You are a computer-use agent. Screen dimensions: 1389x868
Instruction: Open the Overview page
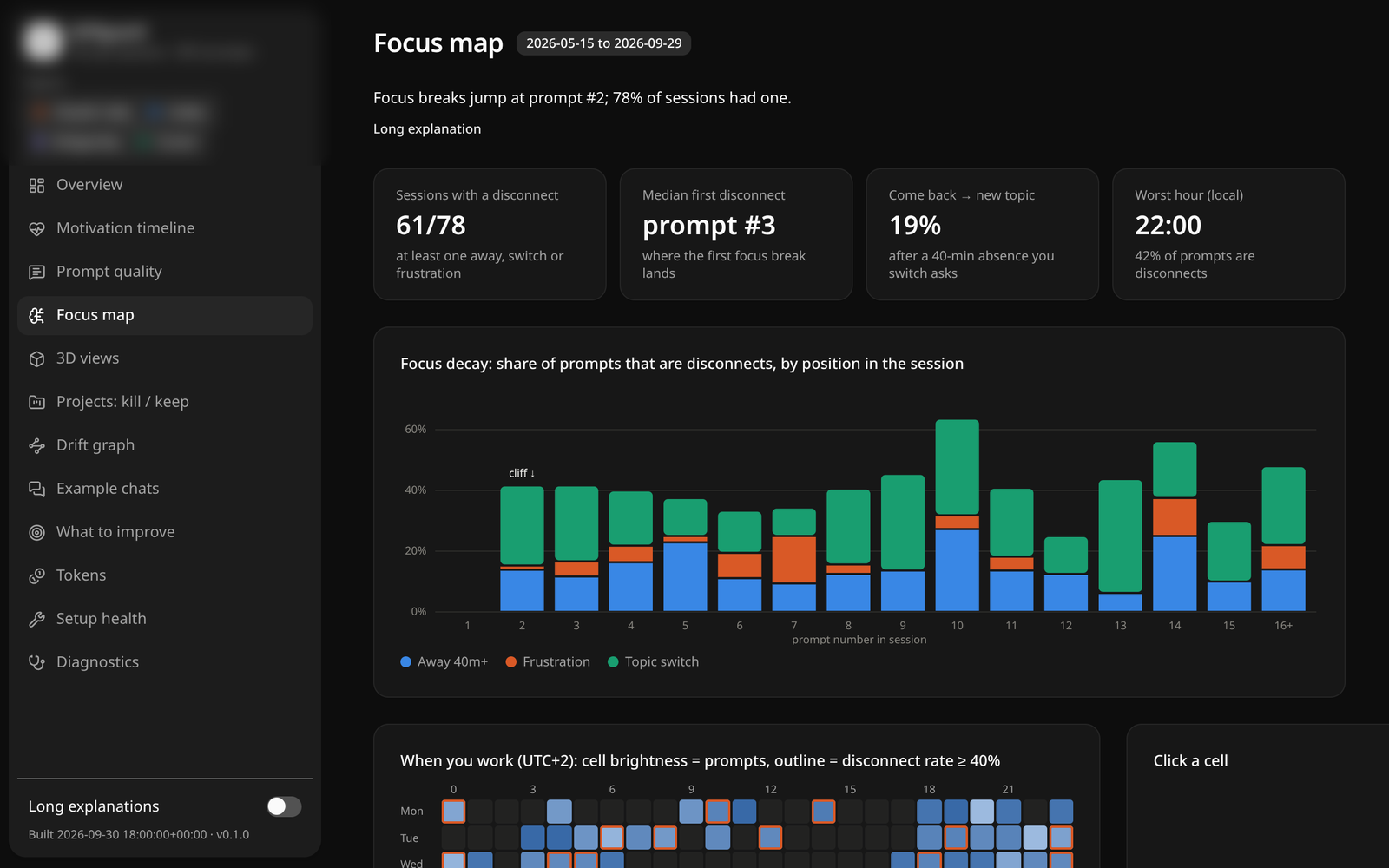pyautogui.click(x=165, y=185)
